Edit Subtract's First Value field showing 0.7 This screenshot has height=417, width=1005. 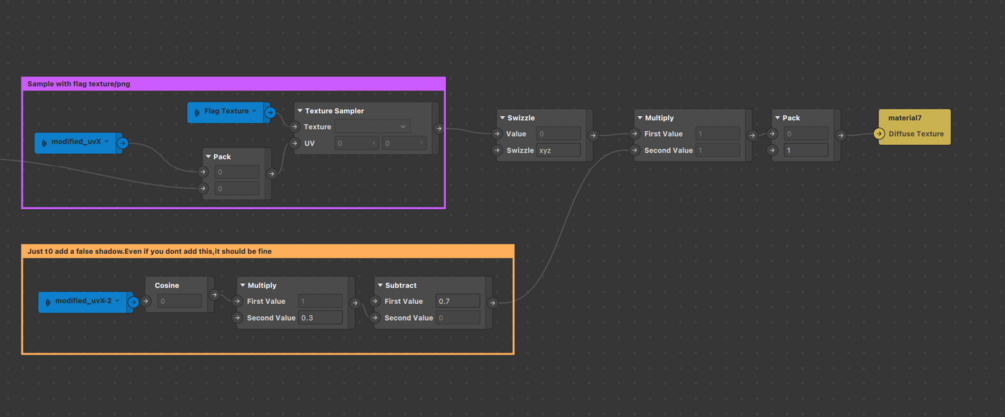458,301
